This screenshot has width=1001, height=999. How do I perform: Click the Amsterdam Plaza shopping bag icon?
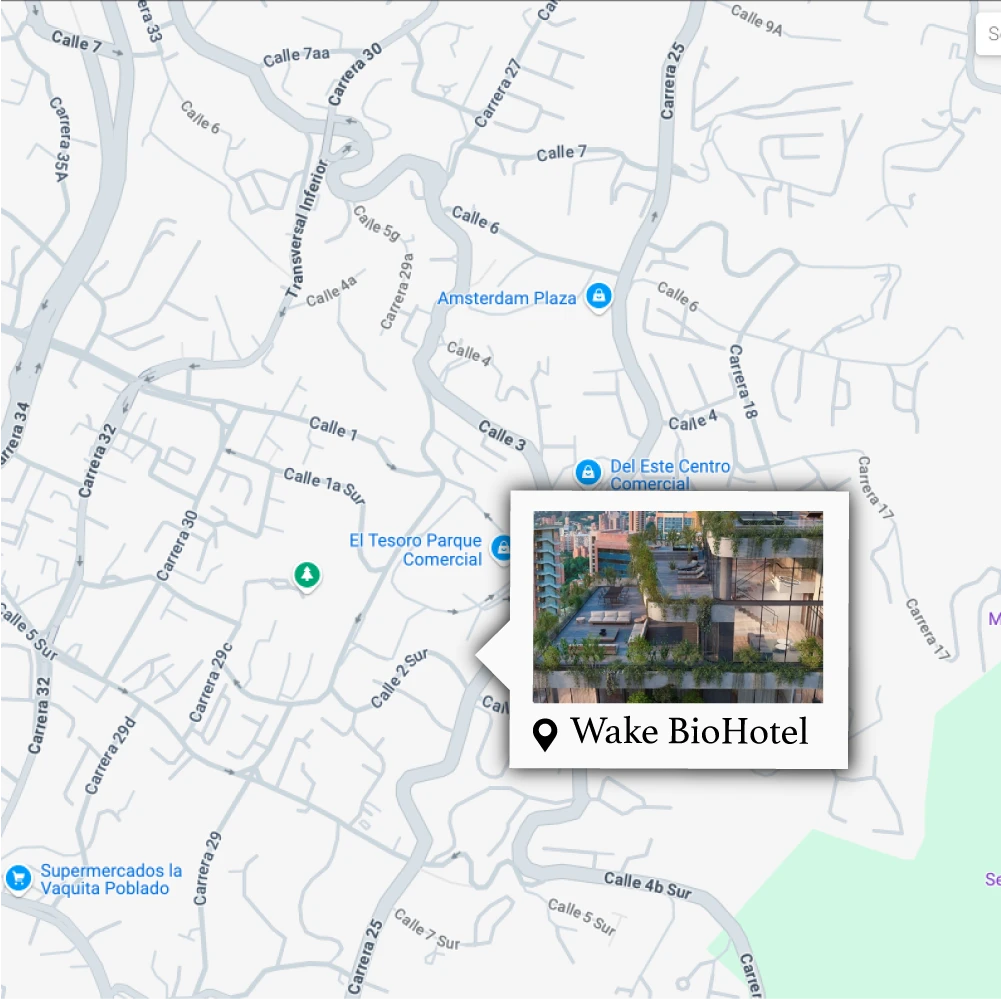coord(599,296)
